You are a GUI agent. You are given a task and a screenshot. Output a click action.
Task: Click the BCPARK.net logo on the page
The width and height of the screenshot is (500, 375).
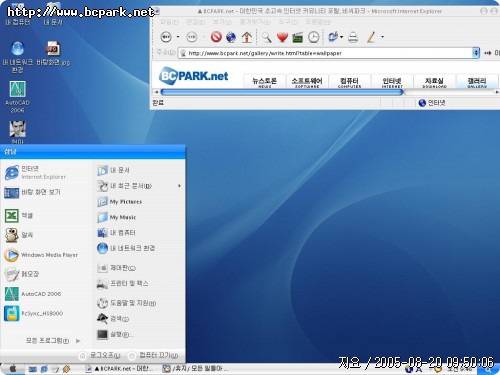pyautogui.click(x=194, y=76)
